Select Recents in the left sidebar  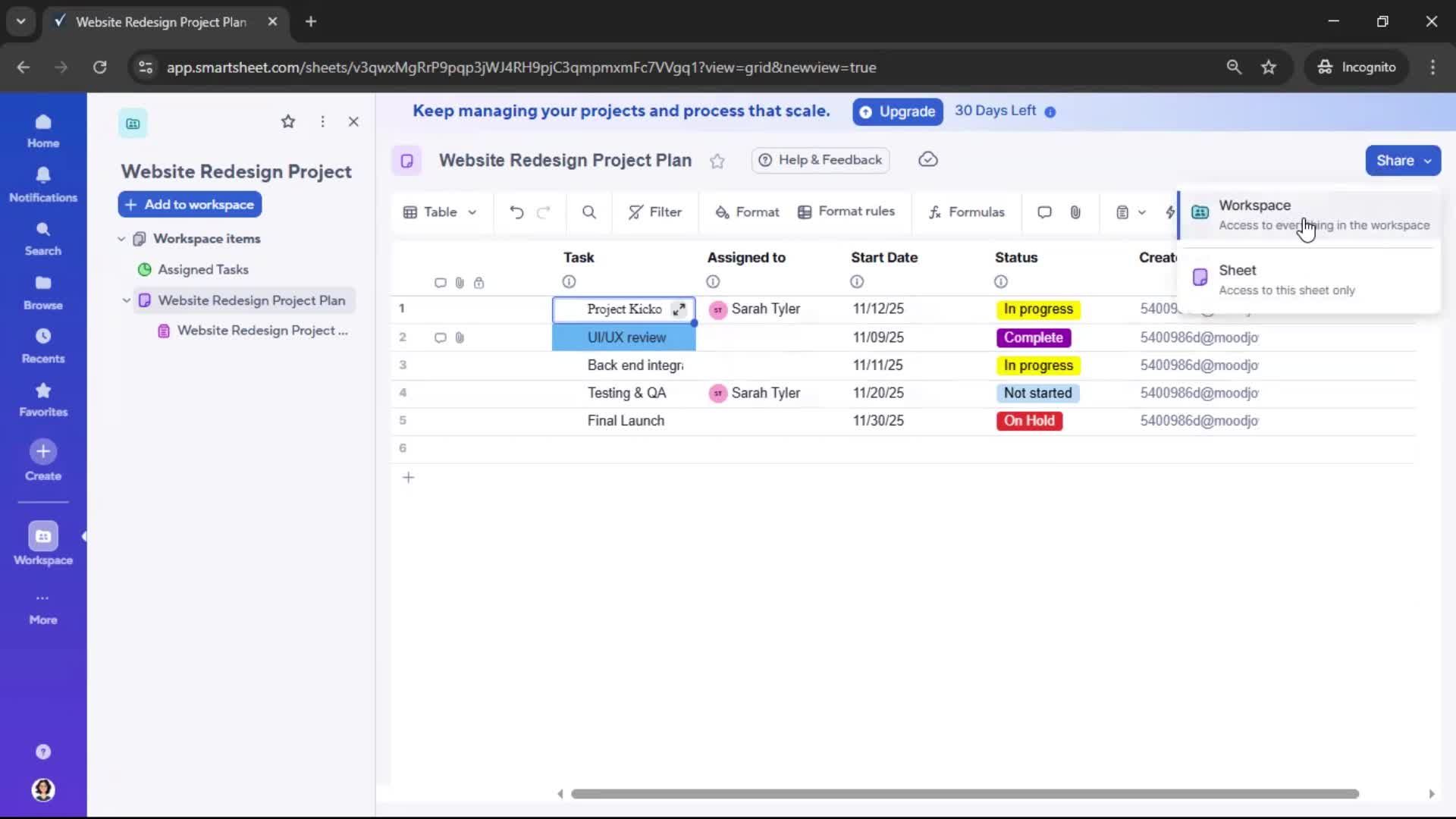pos(43,345)
